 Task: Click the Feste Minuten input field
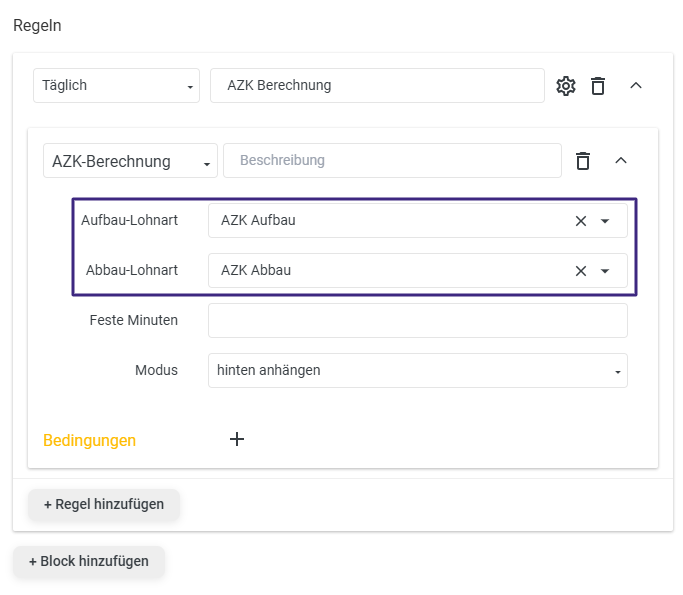click(418, 321)
